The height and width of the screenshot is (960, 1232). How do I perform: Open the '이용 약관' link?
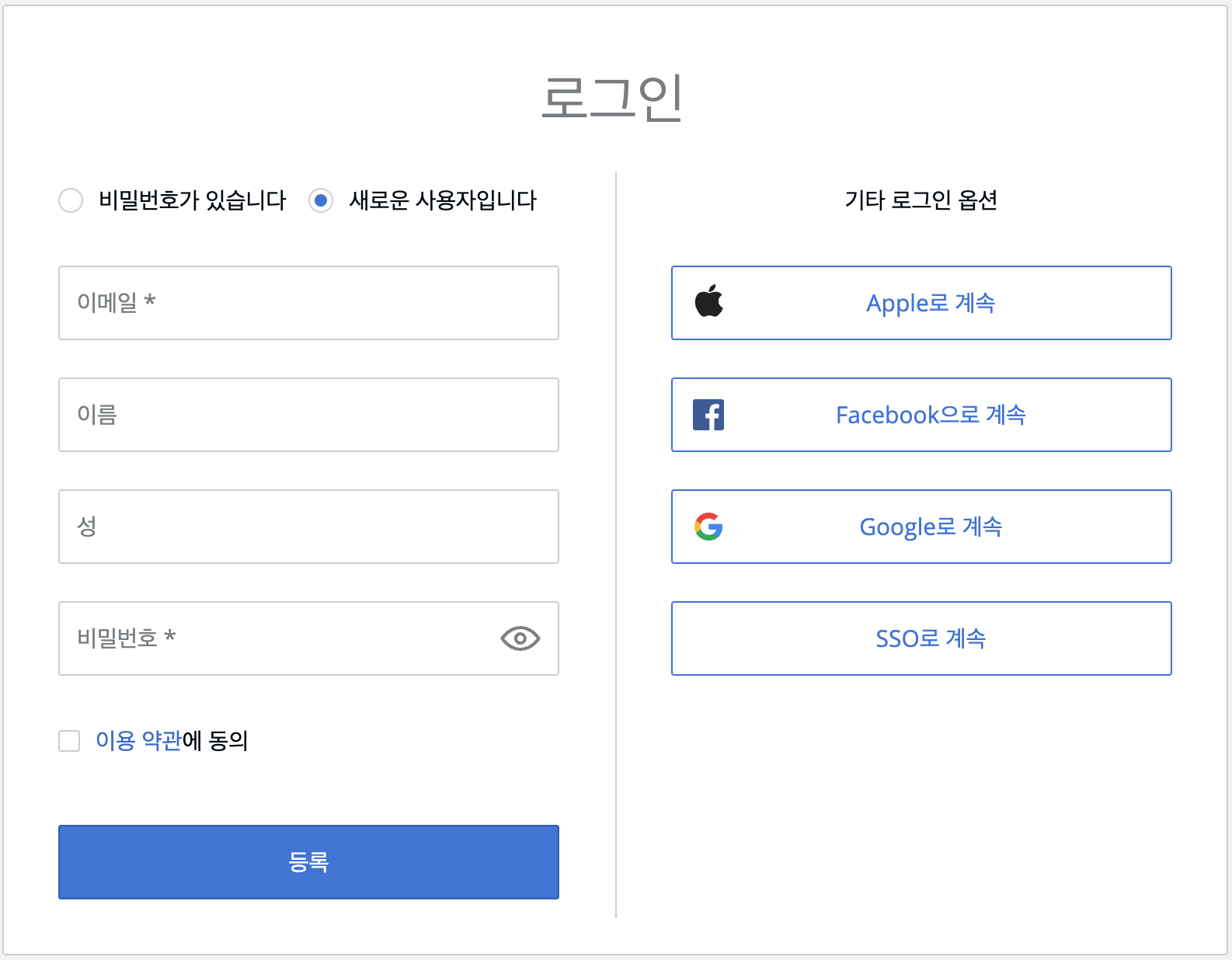pos(138,741)
